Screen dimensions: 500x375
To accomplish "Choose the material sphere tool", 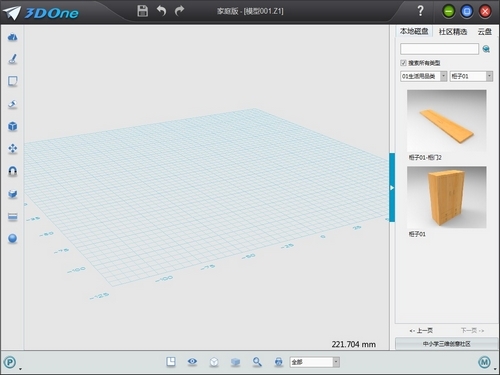I will click(13, 239).
